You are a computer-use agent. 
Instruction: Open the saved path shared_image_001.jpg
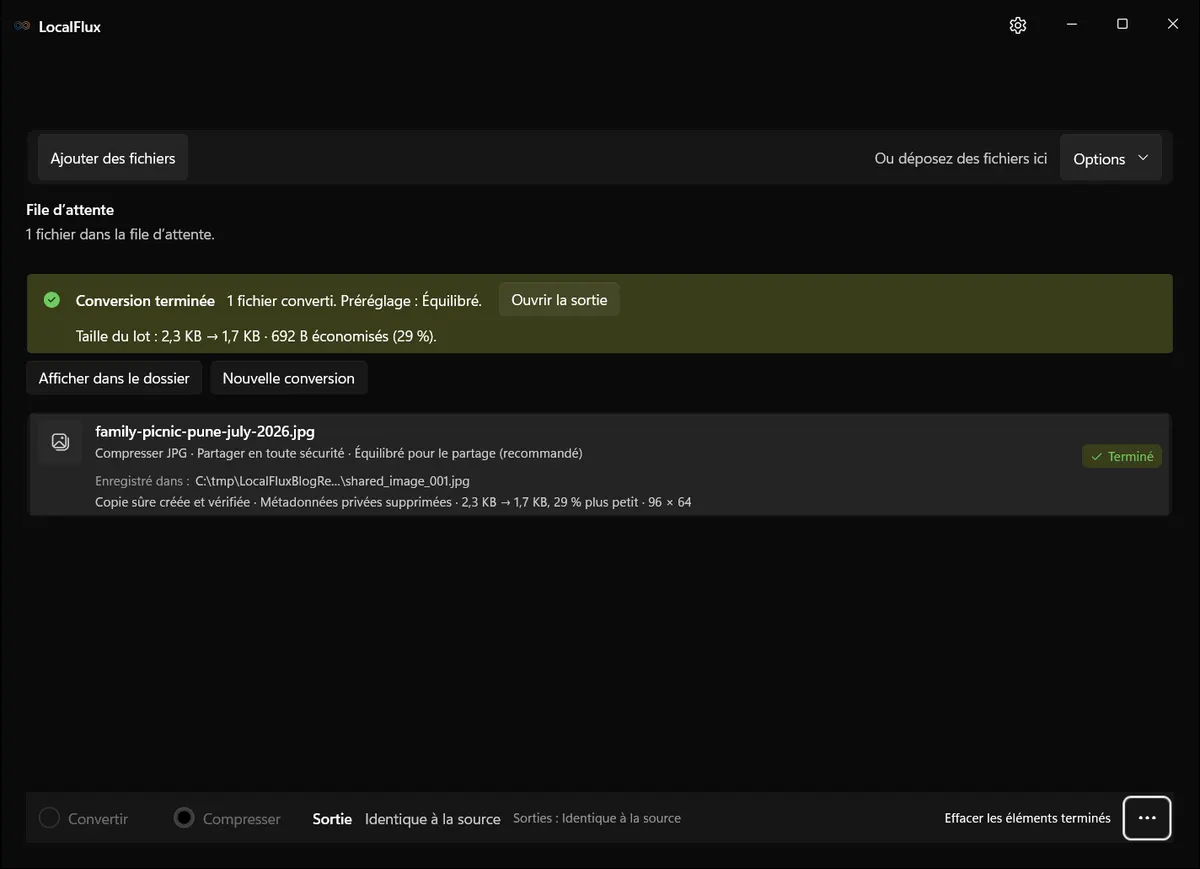tap(332, 481)
